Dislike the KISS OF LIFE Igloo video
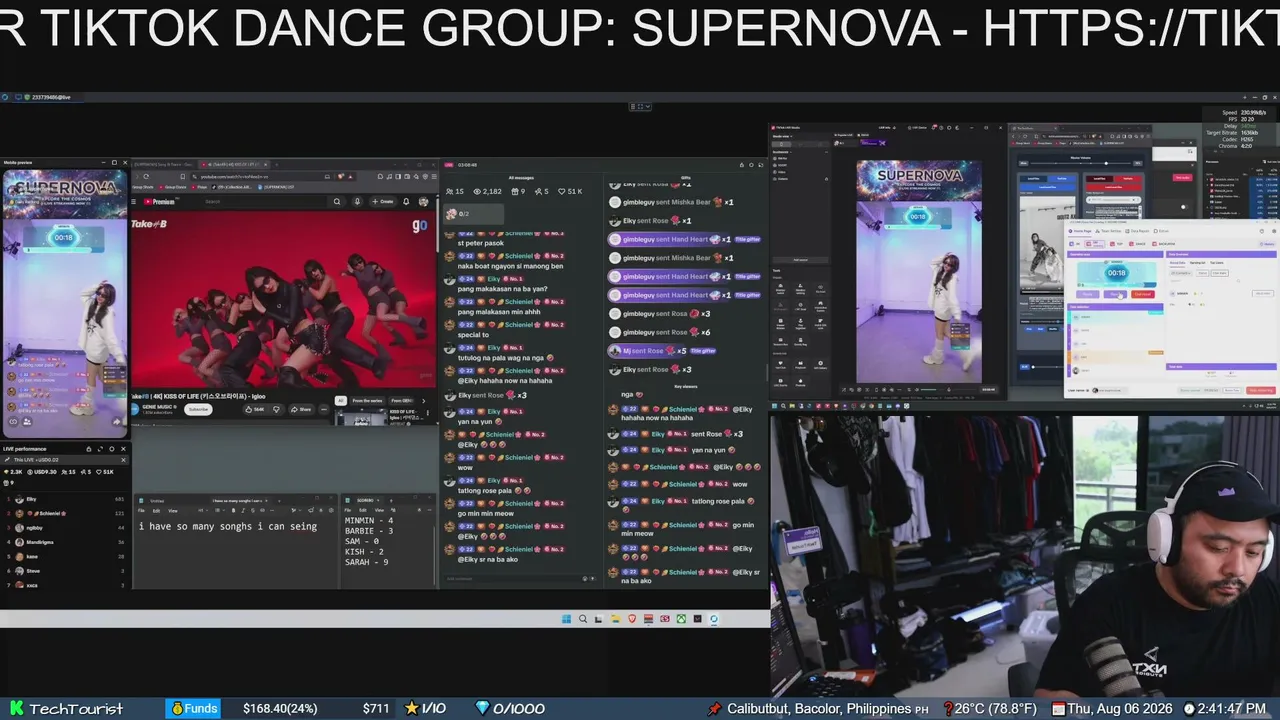Viewport: 1280px width, 720px height. pyautogui.click(x=276, y=409)
